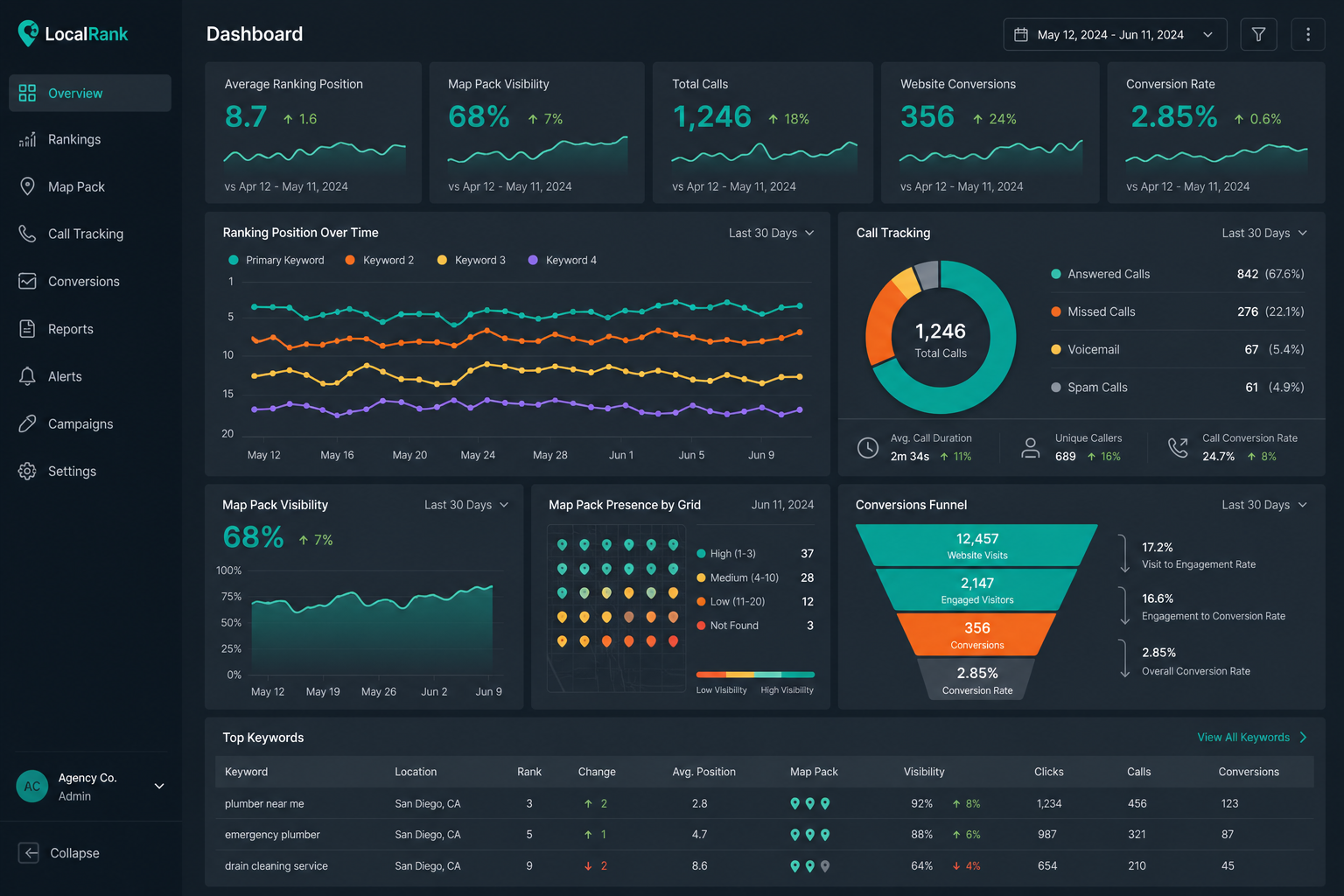
Task: Click the Collapse sidebar button
Action: pyautogui.click(x=59, y=853)
